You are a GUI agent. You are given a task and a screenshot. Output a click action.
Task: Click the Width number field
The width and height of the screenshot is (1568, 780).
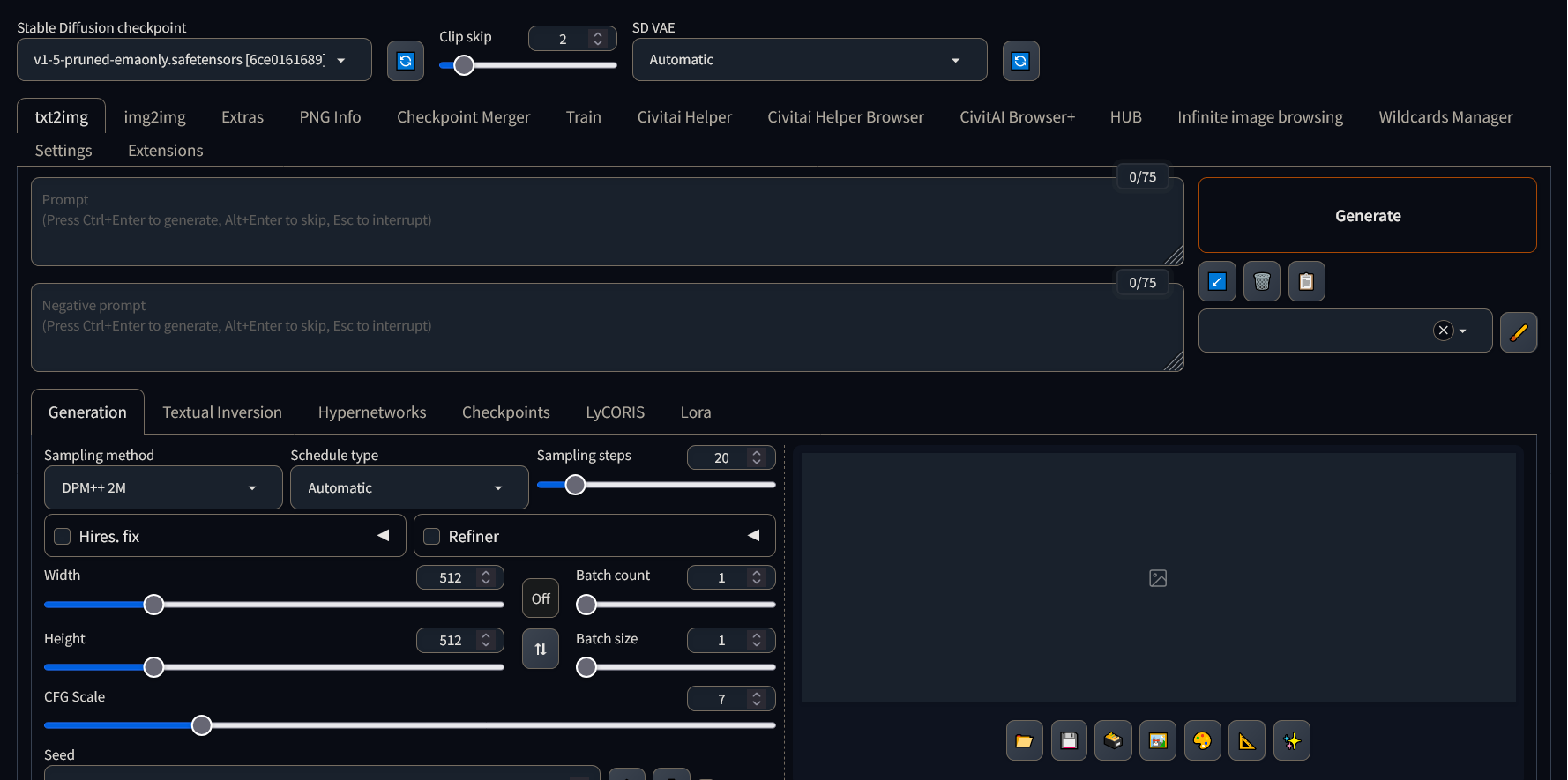pos(460,577)
